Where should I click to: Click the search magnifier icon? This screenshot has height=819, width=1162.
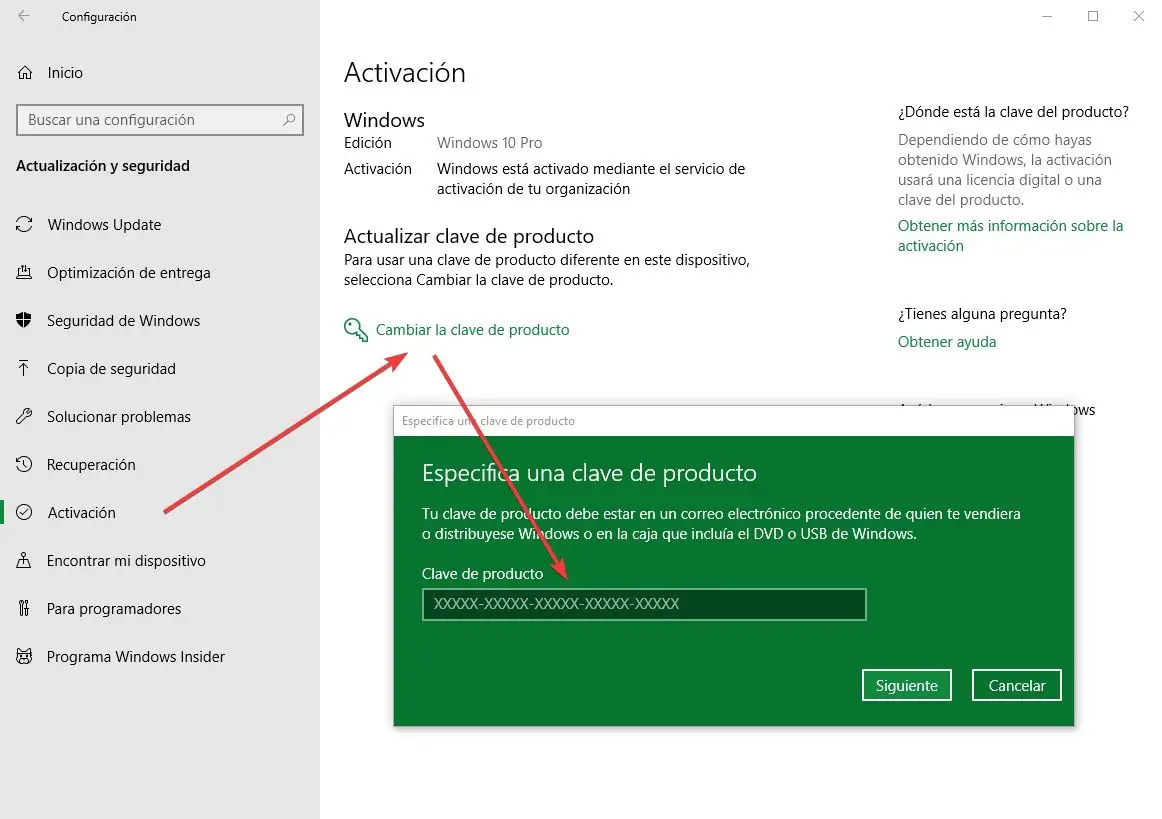pos(289,119)
